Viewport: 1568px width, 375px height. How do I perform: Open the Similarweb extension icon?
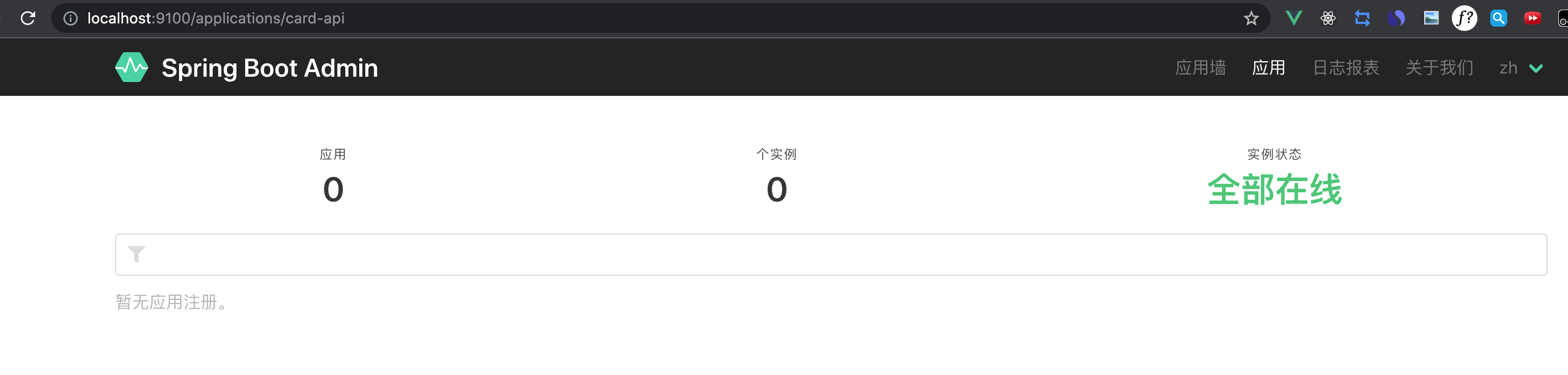click(1396, 18)
